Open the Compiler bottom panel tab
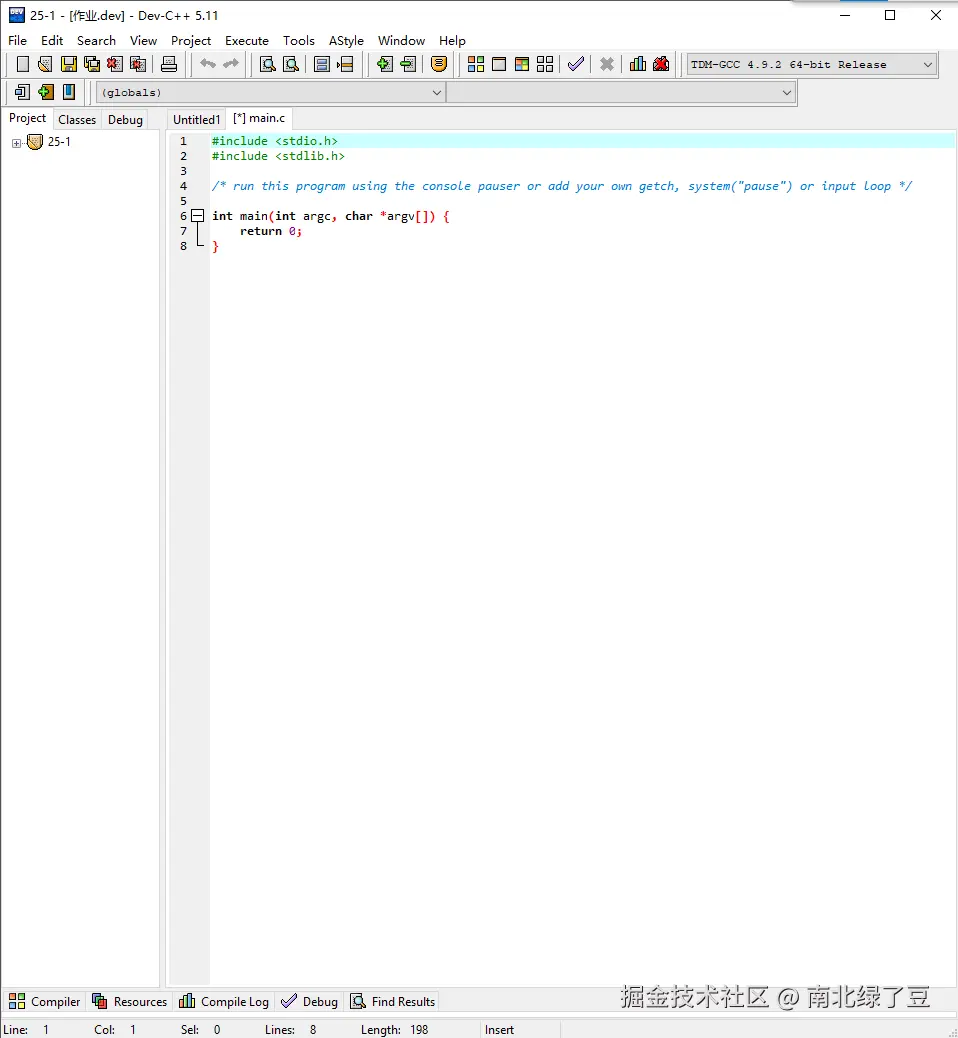 coord(44,1002)
